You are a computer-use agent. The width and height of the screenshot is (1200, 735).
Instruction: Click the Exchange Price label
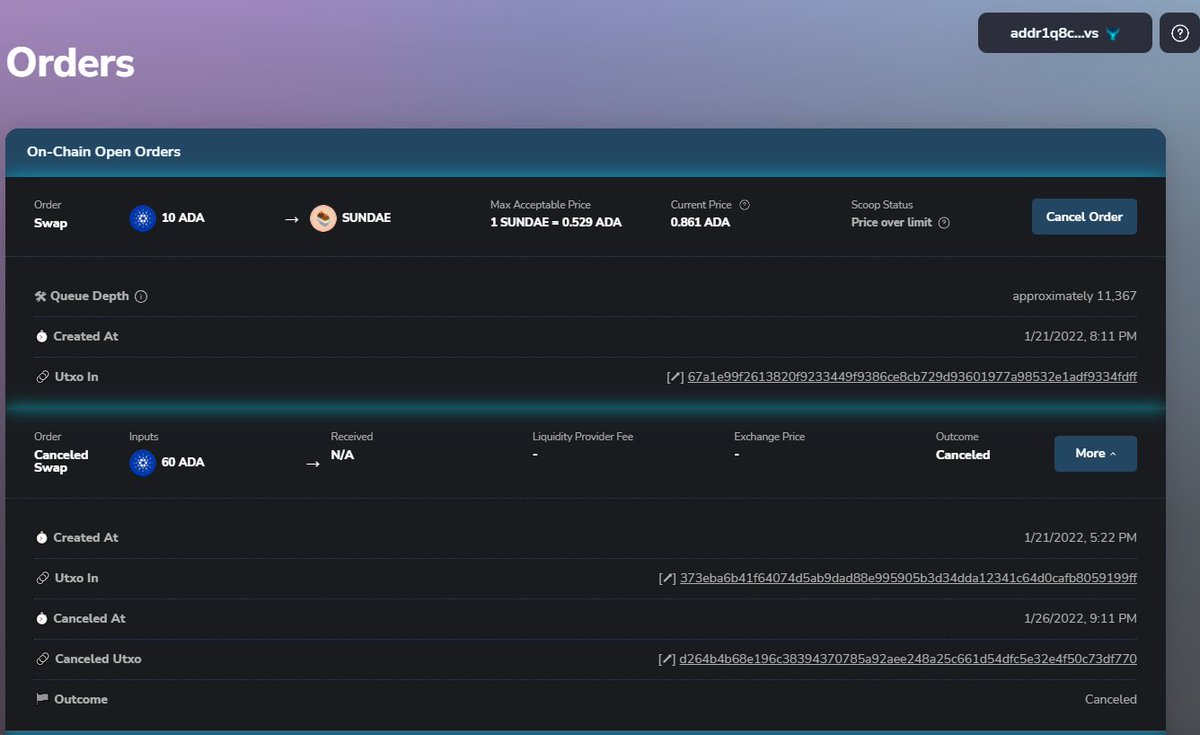769,437
